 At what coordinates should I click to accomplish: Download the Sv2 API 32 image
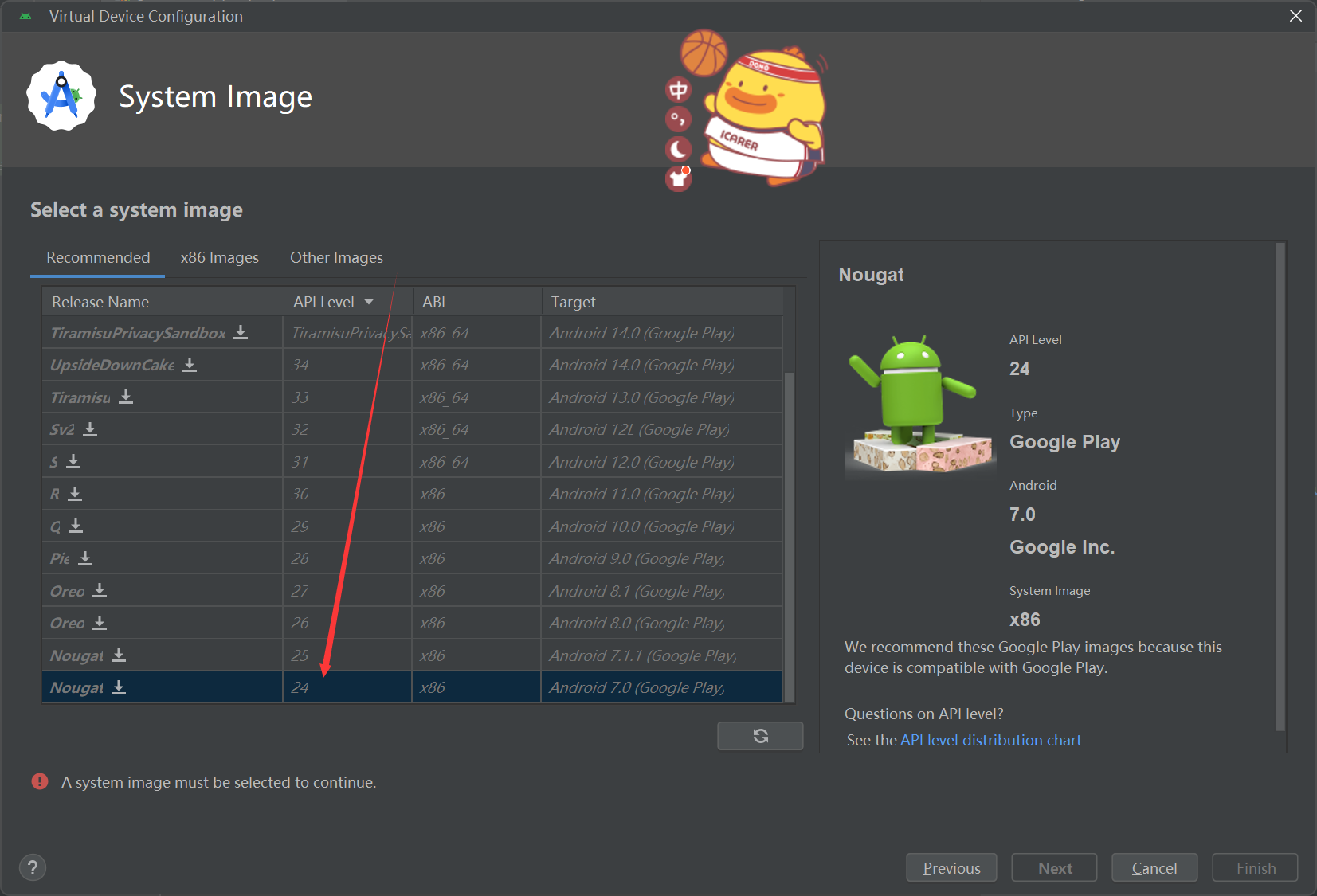(x=90, y=429)
